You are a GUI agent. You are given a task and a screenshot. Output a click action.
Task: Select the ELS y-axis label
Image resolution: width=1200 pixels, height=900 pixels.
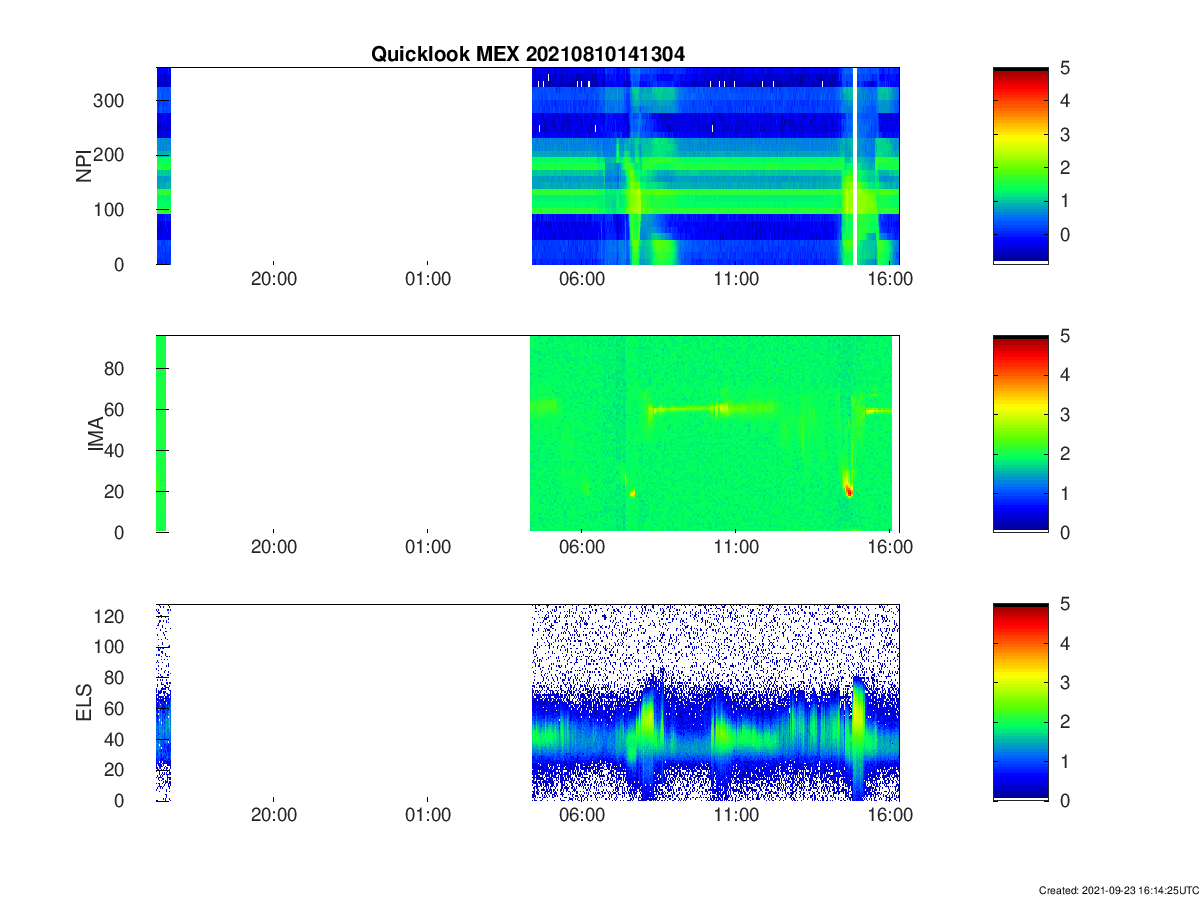[84, 702]
